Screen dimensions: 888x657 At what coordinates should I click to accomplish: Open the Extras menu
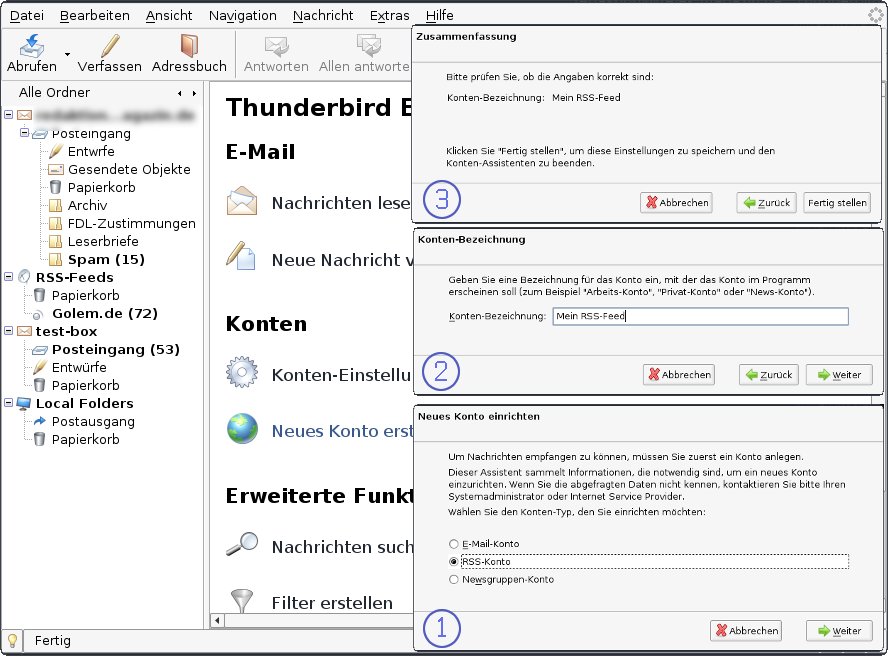coord(389,15)
